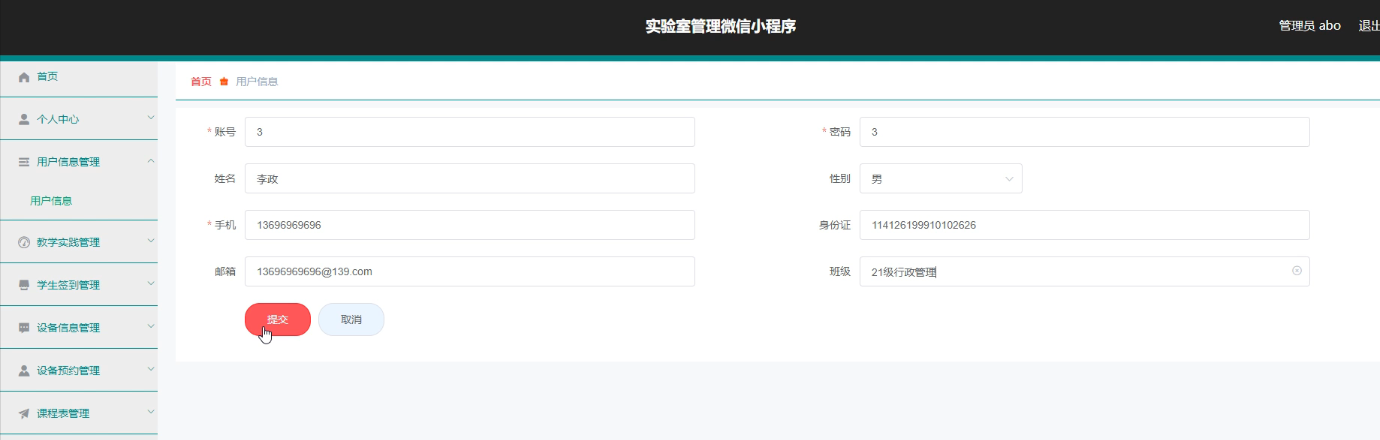Click the paper-plane icon beside 课程表管理

click(24, 413)
